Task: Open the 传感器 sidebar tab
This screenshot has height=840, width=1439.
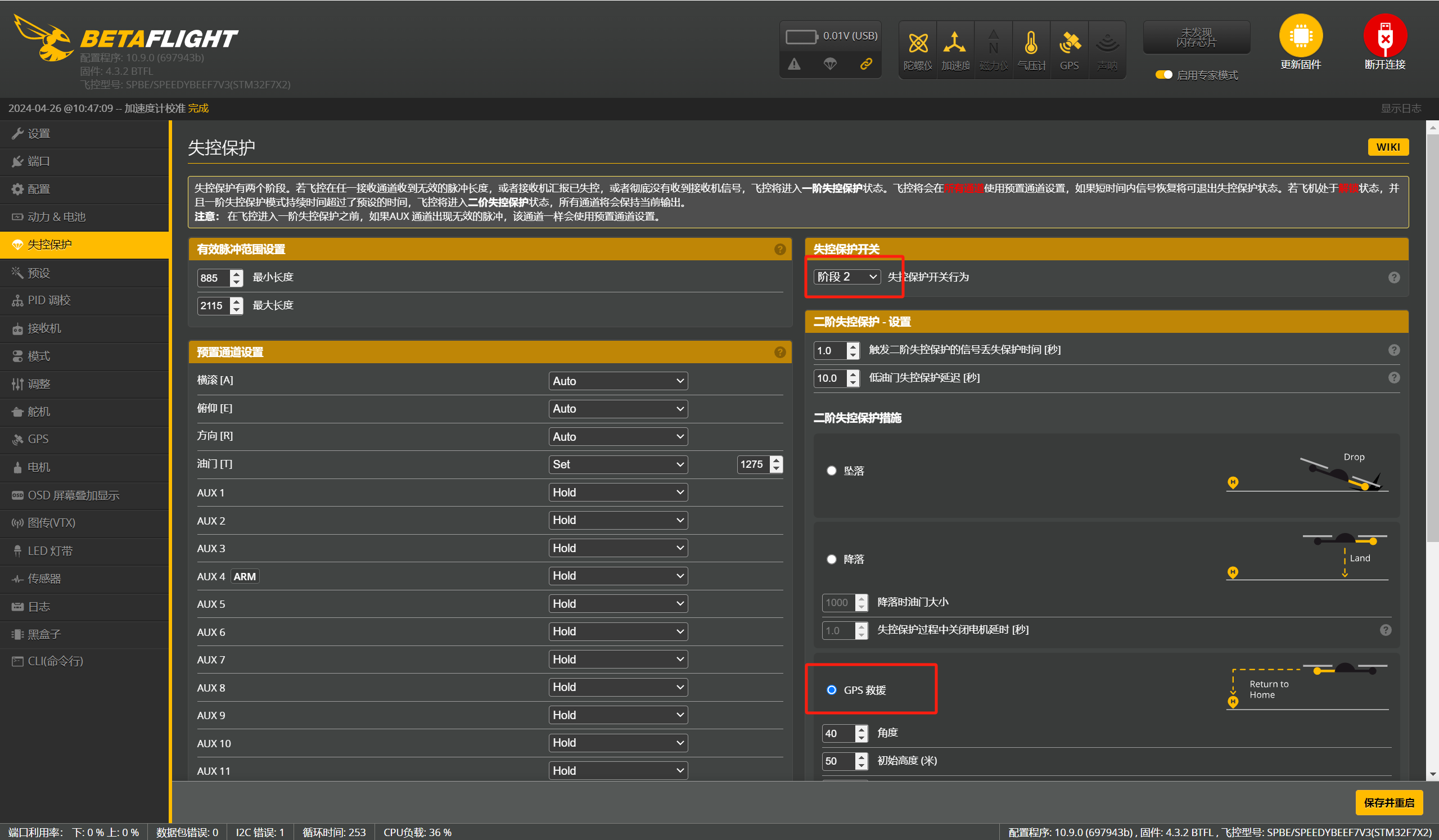Action: [x=84, y=579]
